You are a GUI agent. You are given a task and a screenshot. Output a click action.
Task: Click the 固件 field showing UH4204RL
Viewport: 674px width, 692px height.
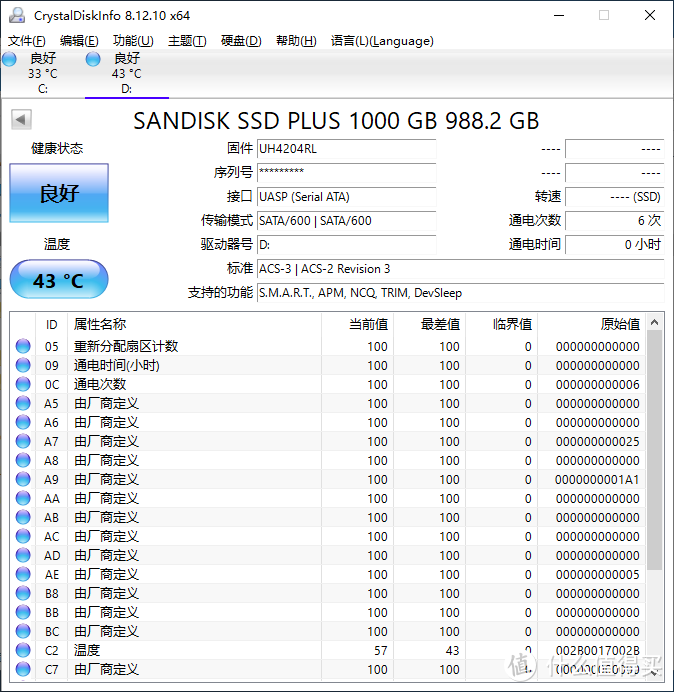click(346, 149)
